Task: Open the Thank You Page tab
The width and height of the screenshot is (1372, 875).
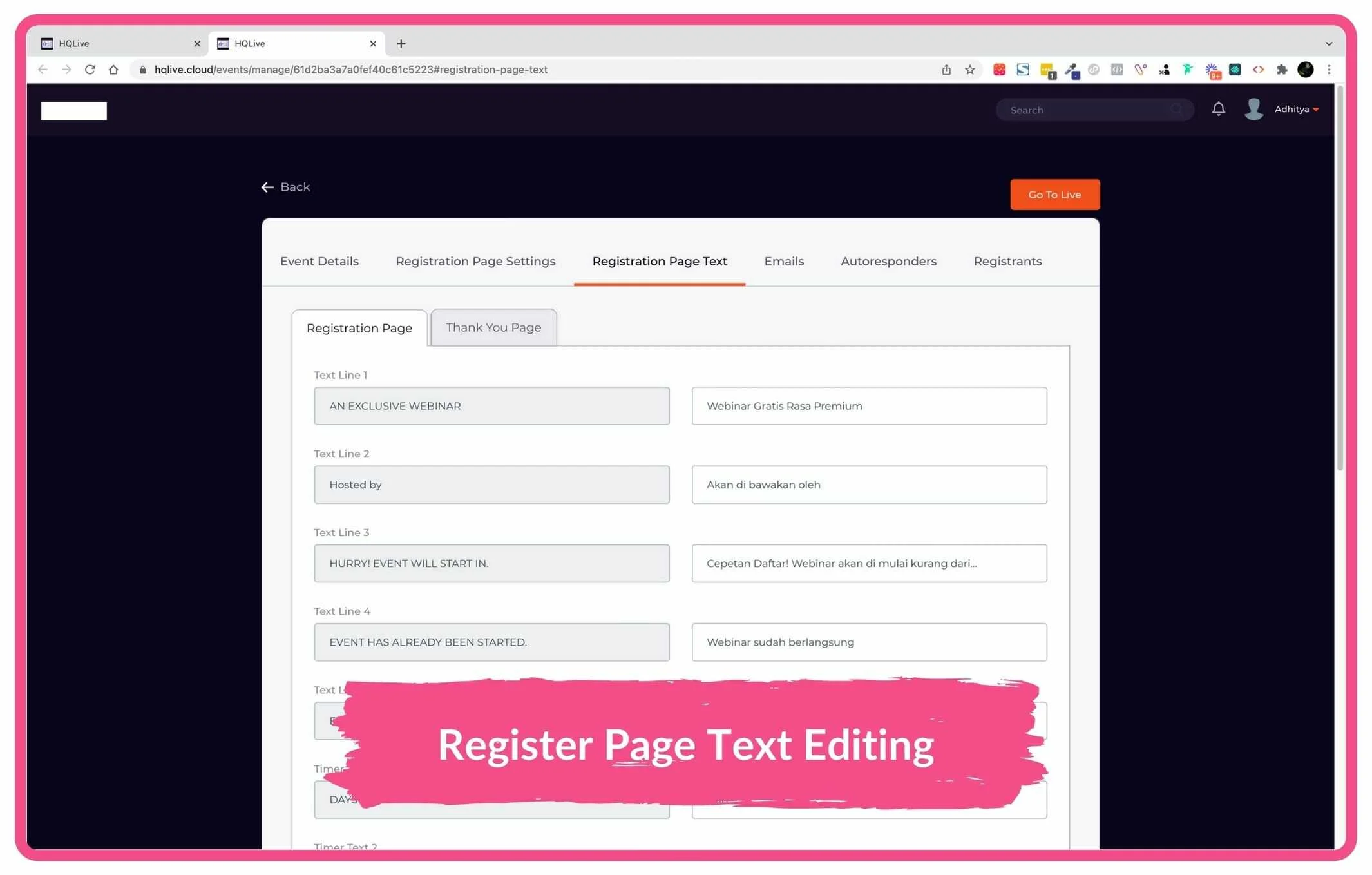Action: point(493,327)
